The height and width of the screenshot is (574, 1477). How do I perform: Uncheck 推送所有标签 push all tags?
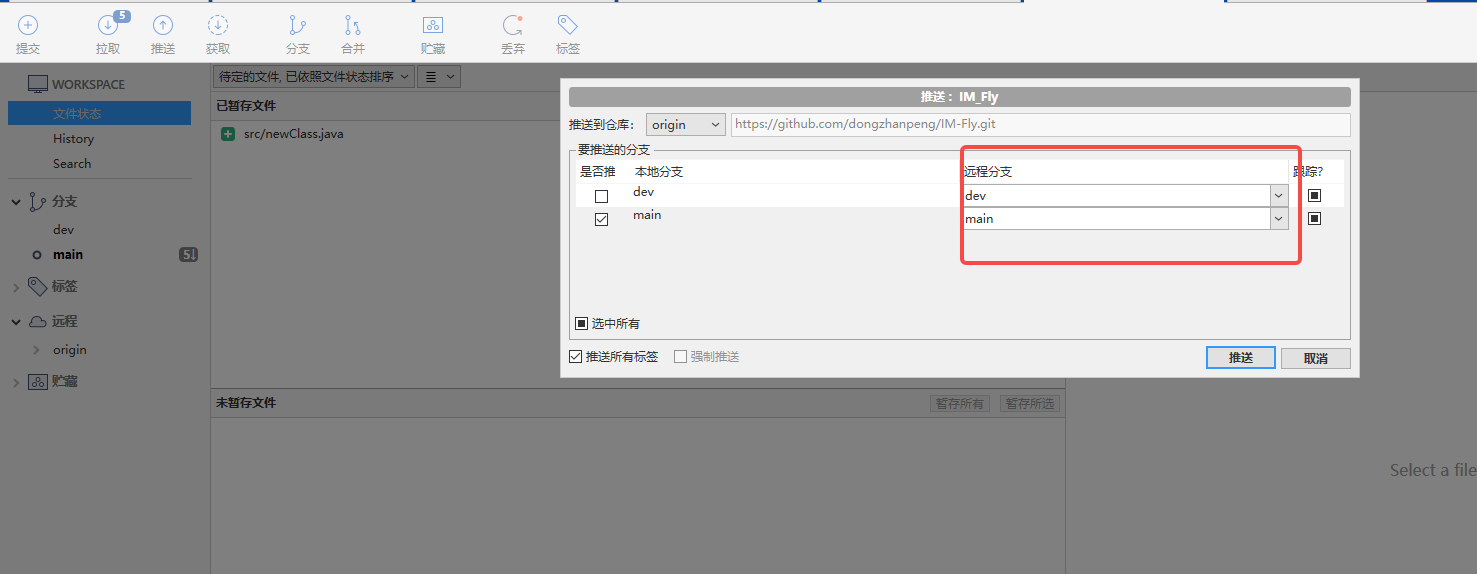575,356
